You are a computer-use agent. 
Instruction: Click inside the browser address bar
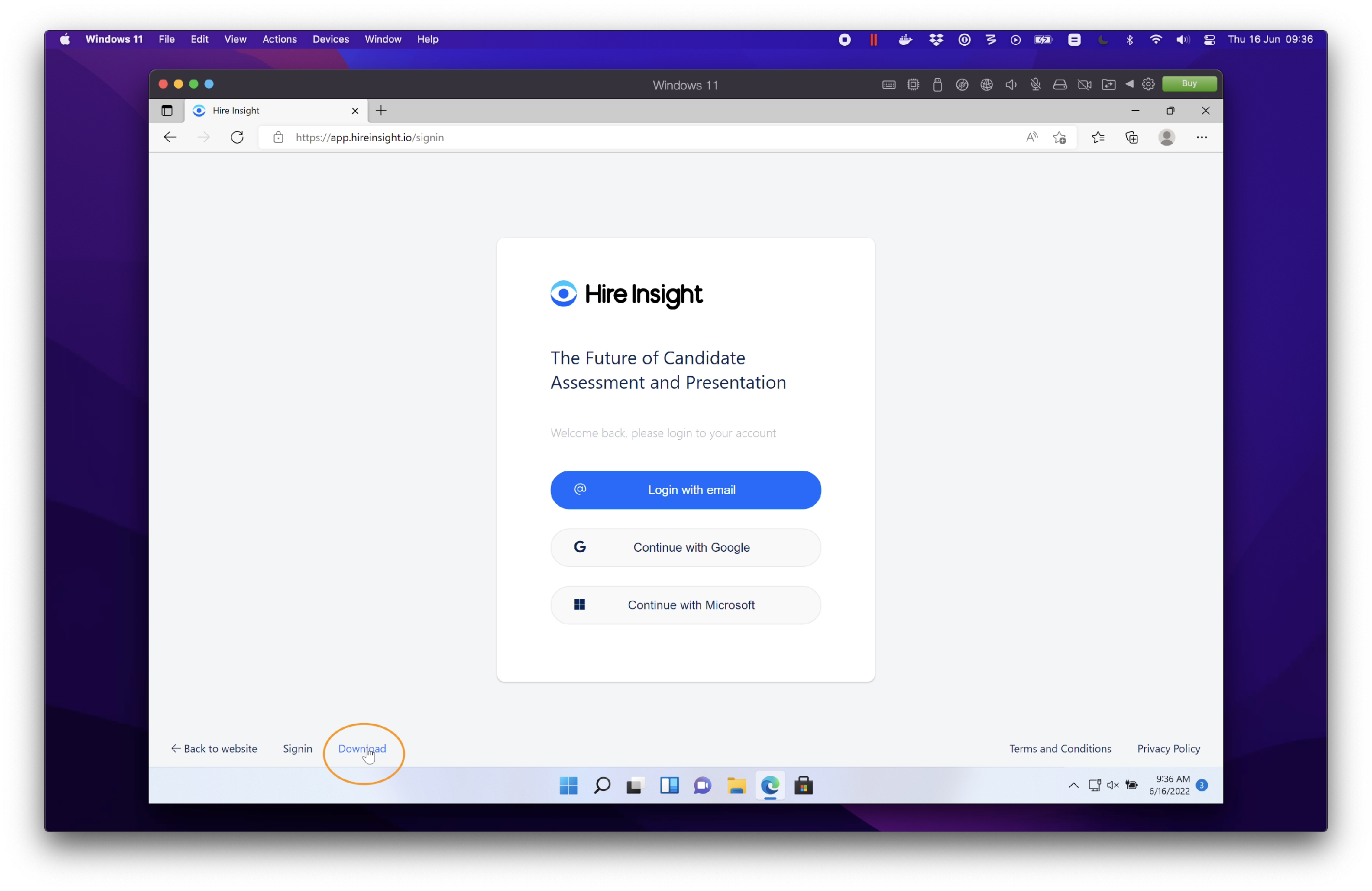(x=519, y=137)
